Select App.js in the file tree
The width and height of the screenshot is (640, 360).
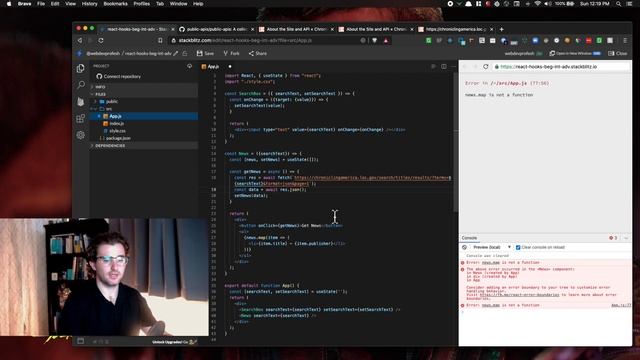pos(144,116)
